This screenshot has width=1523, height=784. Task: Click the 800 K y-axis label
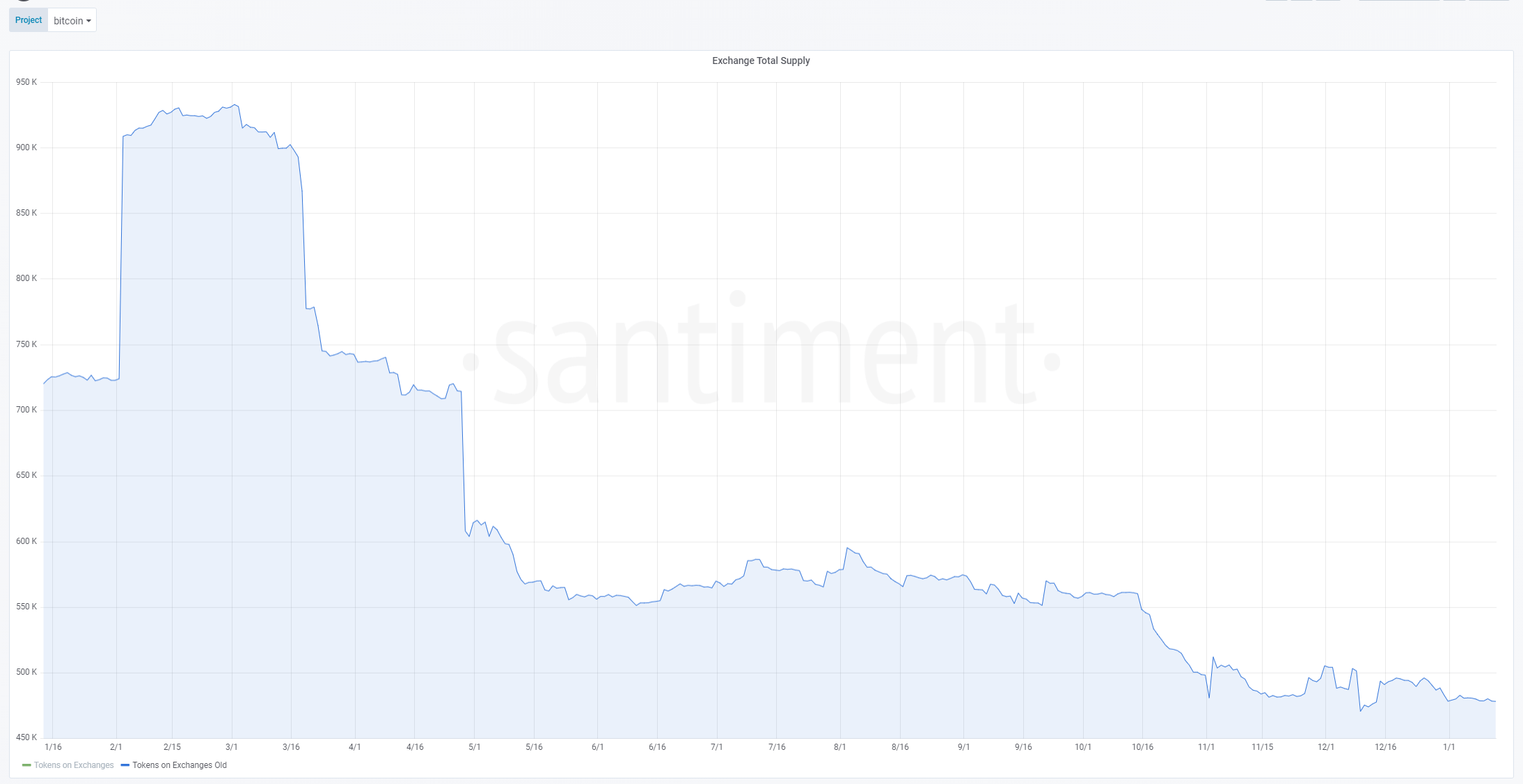coord(26,278)
